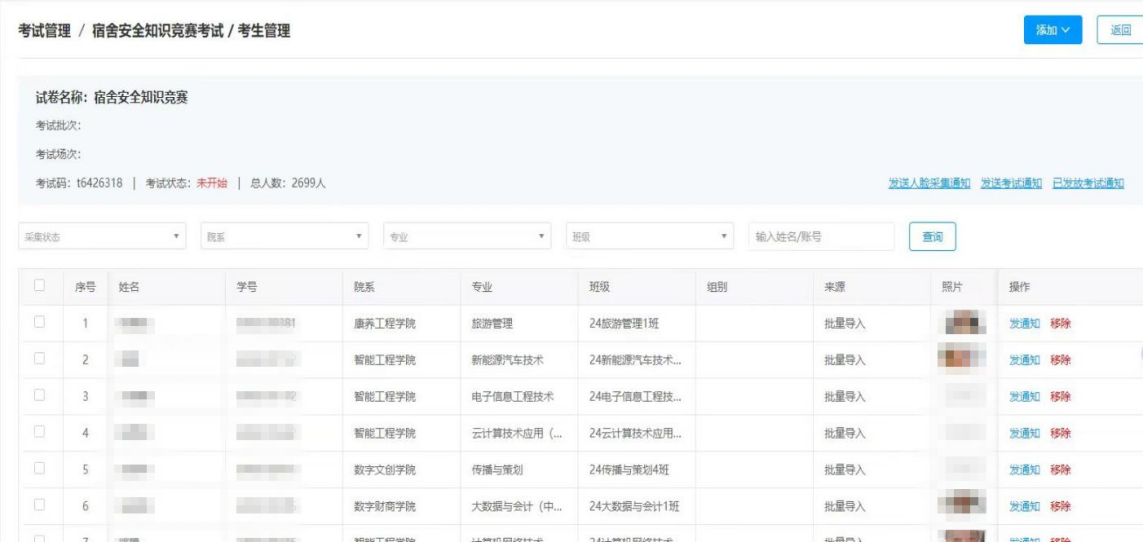Image resolution: width=1143 pixels, height=542 pixels.
Task: Toggle the select-all checkbox in table header
Action: (x=40, y=286)
